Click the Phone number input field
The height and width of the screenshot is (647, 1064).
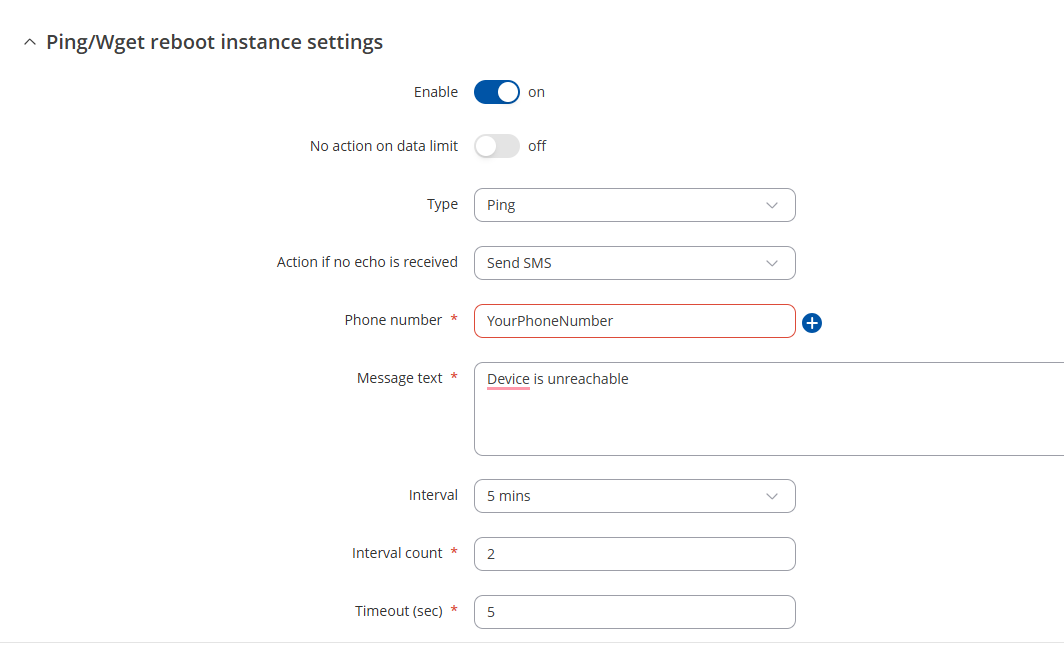(x=634, y=321)
